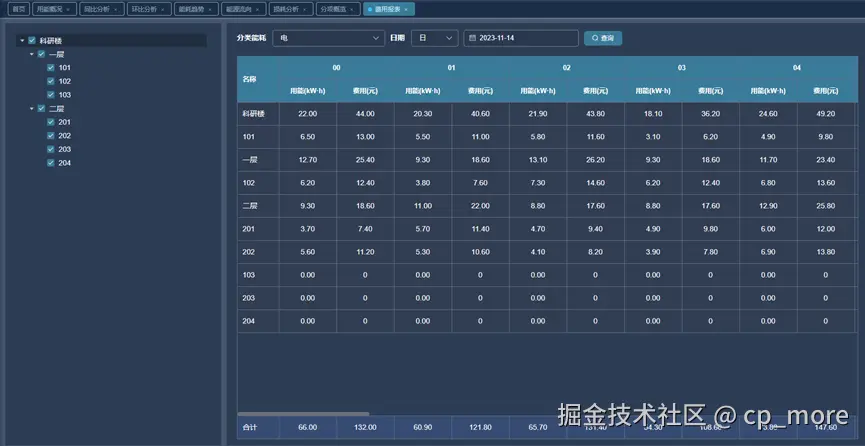Click the 44.00 cost cell

tap(365, 114)
